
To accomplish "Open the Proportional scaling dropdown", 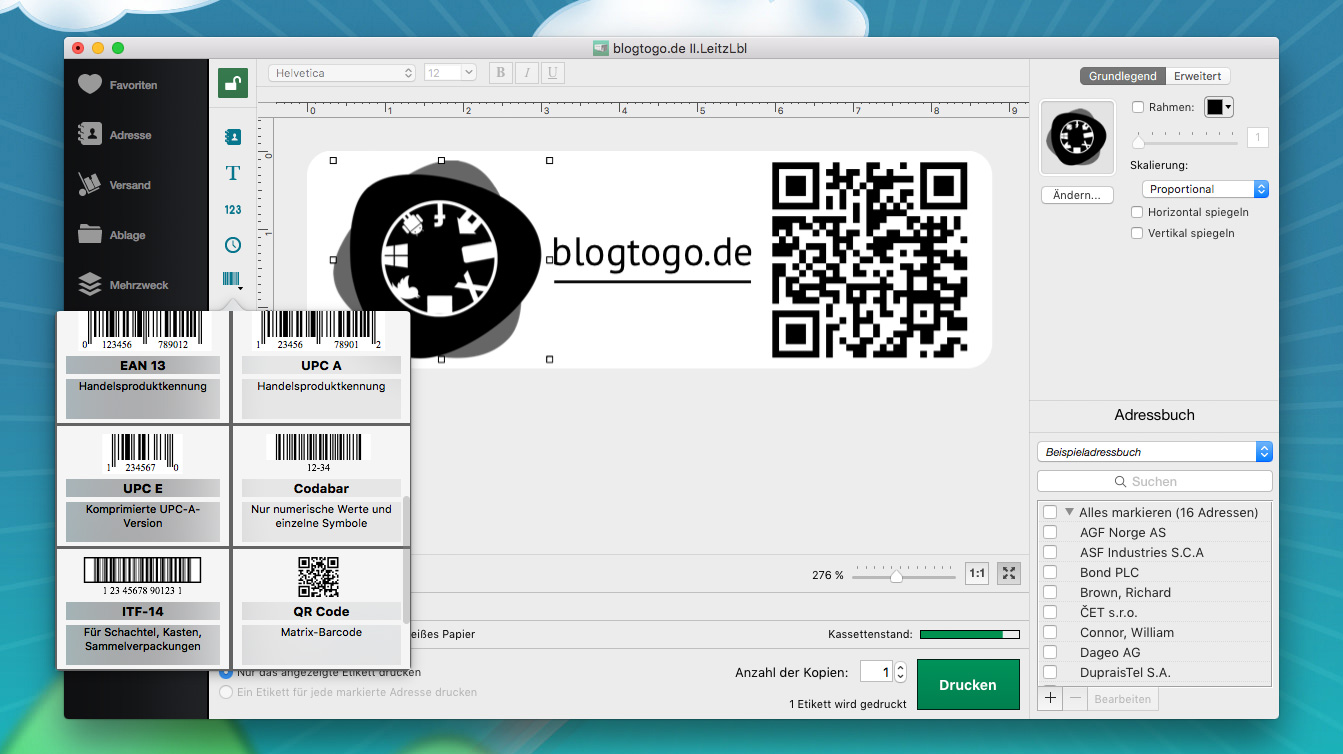I will (1205, 189).
